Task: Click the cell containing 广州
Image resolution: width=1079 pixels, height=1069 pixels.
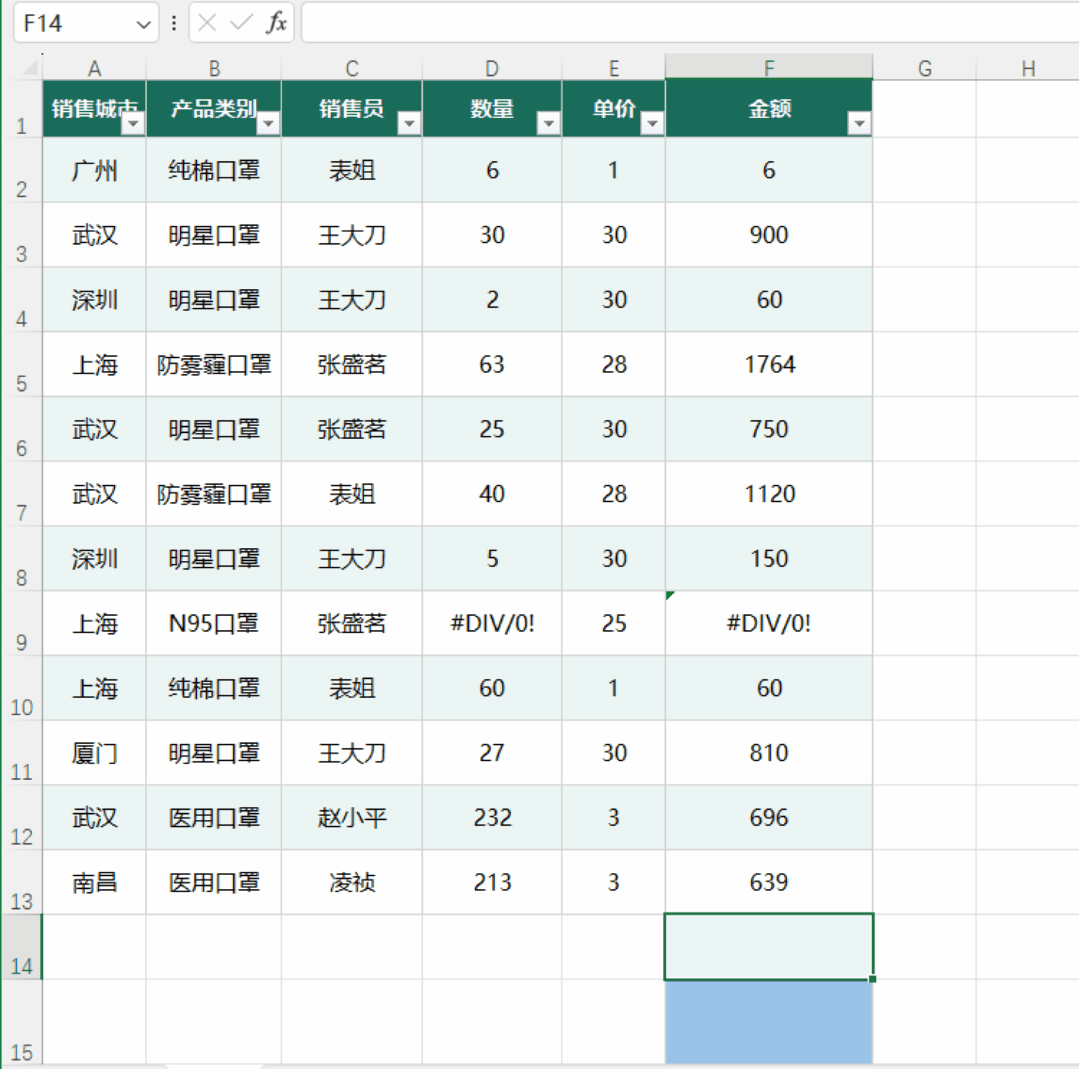Action: point(94,170)
